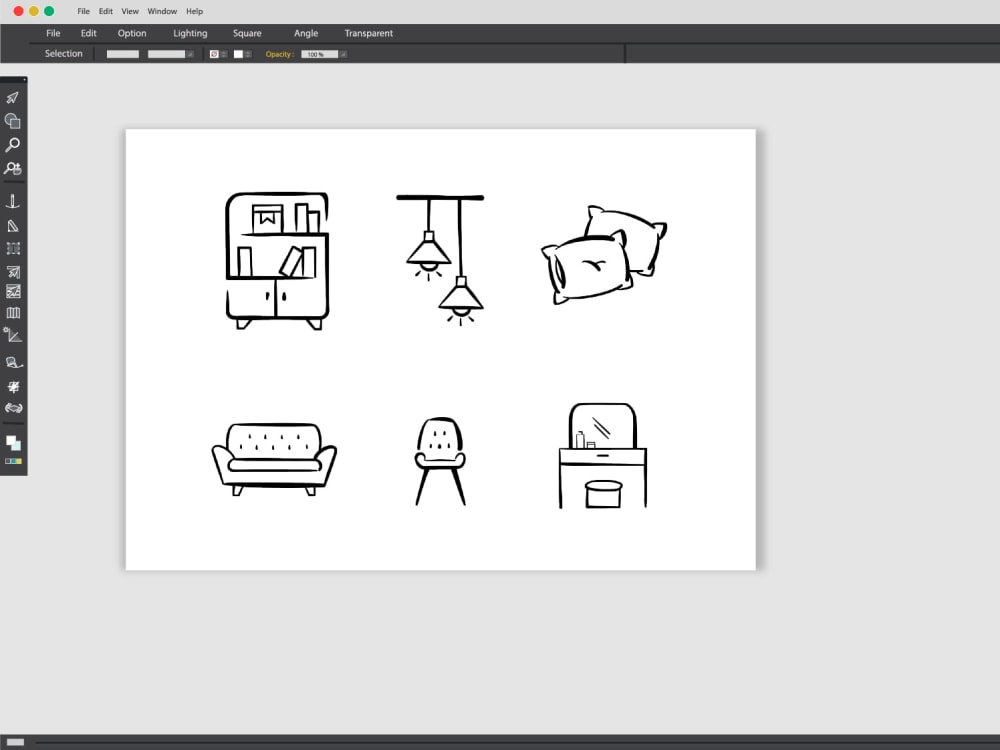
Task: Select the hanging lamps drawing on canvas
Action: coord(440,260)
